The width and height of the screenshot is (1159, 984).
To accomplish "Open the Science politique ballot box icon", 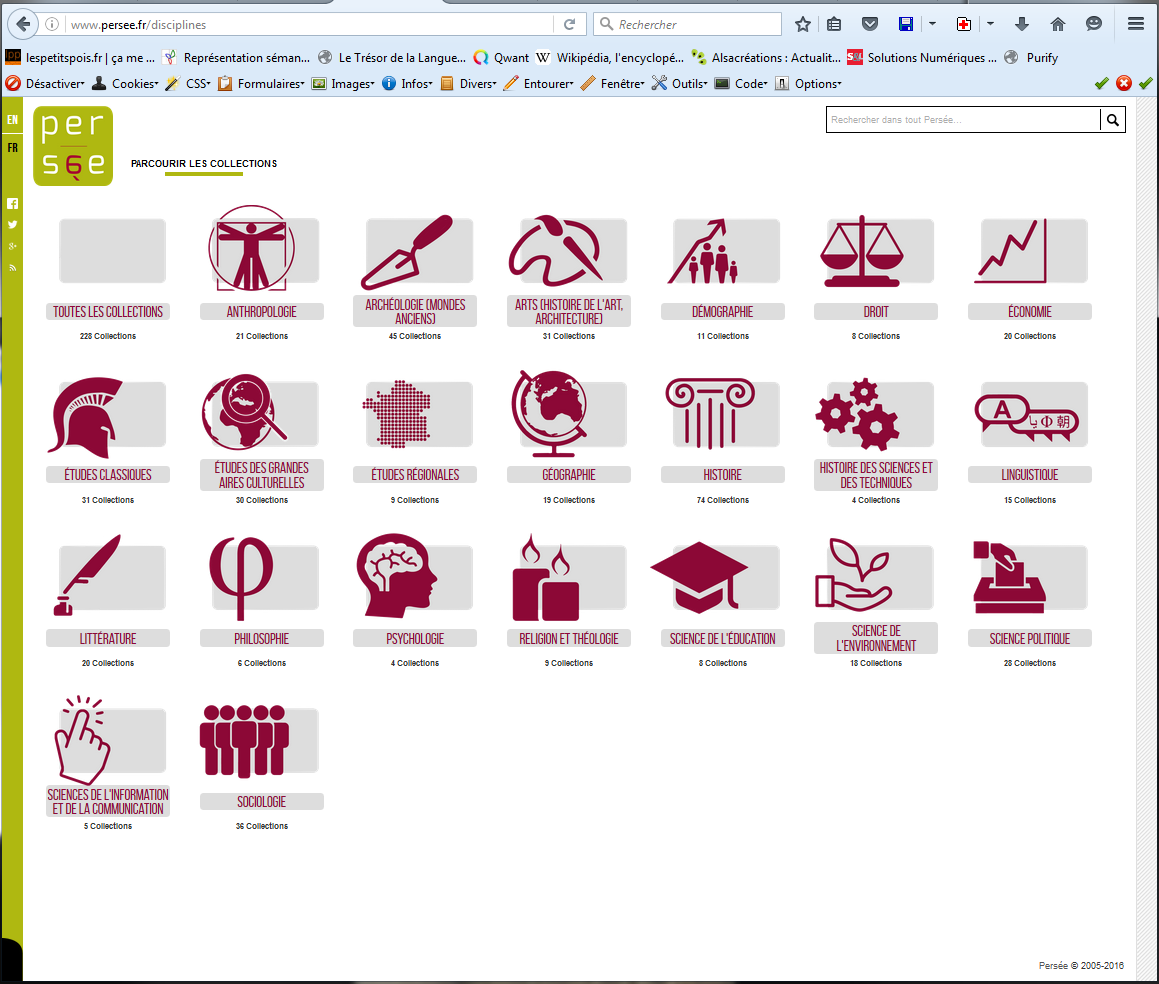I will (1009, 577).
